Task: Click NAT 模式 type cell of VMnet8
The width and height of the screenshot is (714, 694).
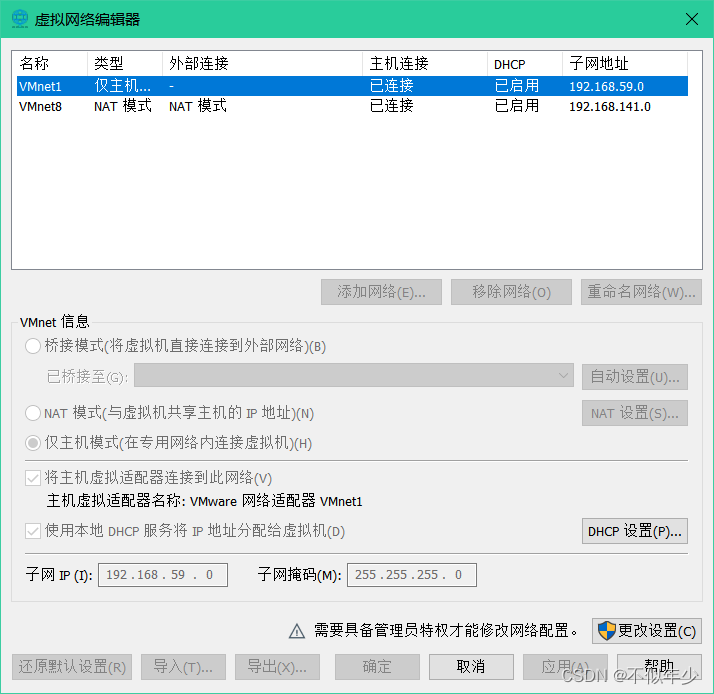Action: (x=123, y=107)
